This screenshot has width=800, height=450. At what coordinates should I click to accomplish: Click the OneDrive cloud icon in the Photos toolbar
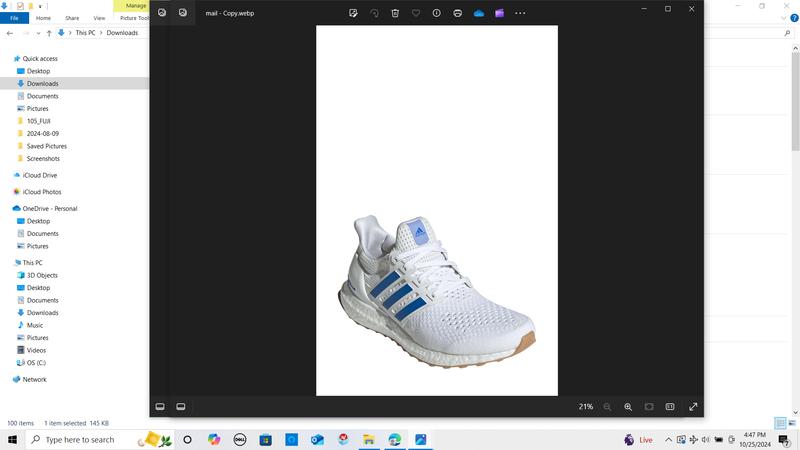click(479, 13)
